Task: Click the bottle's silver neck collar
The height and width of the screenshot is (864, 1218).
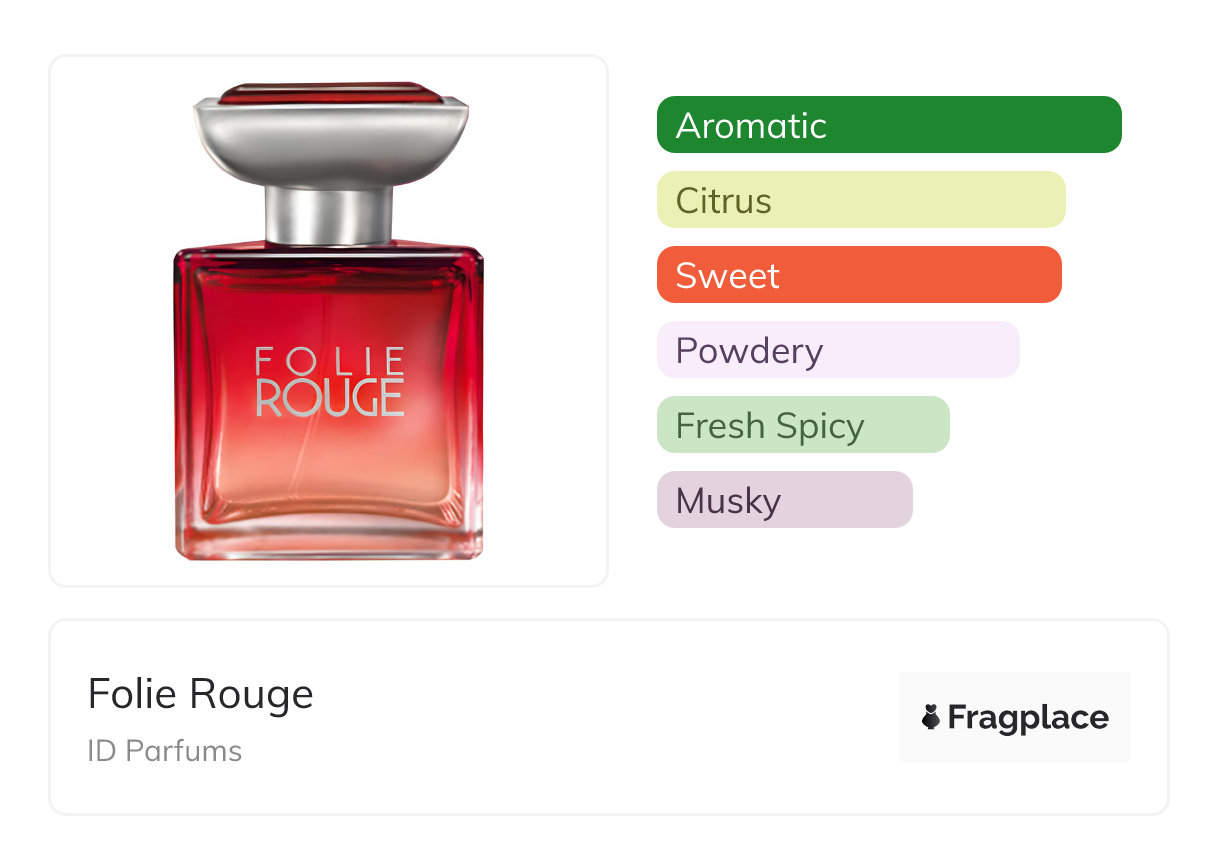Action: [x=328, y=216]
